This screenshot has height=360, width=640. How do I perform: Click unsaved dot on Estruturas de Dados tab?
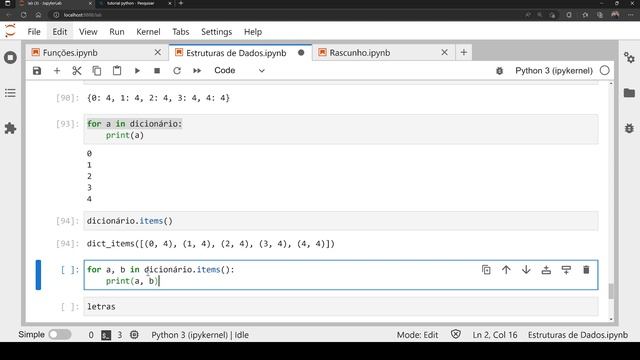301,53
